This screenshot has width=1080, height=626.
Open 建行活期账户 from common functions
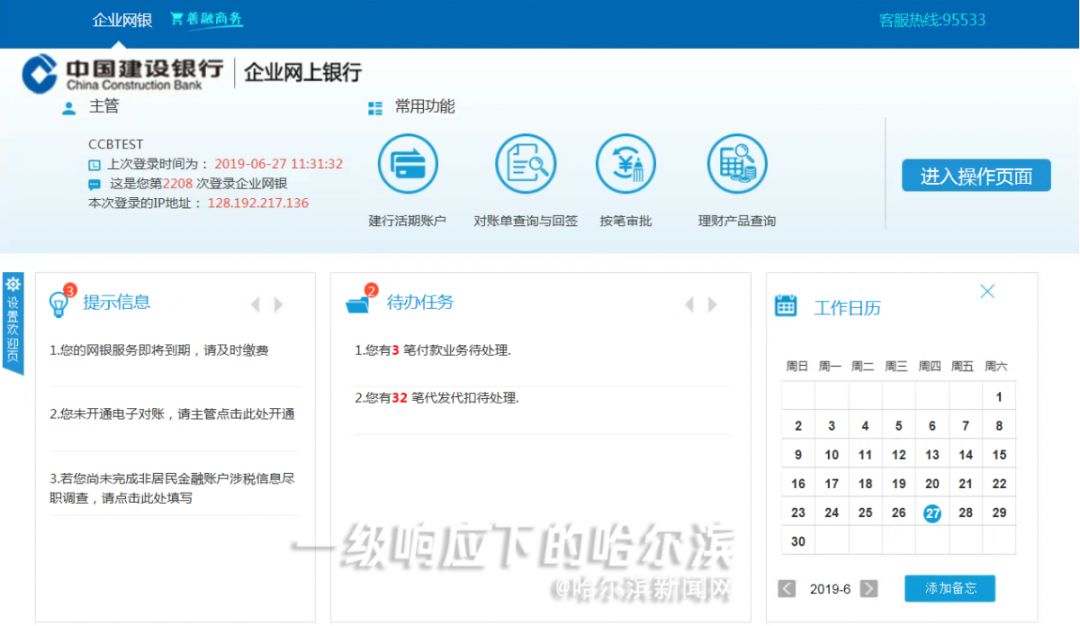[408, 166]
